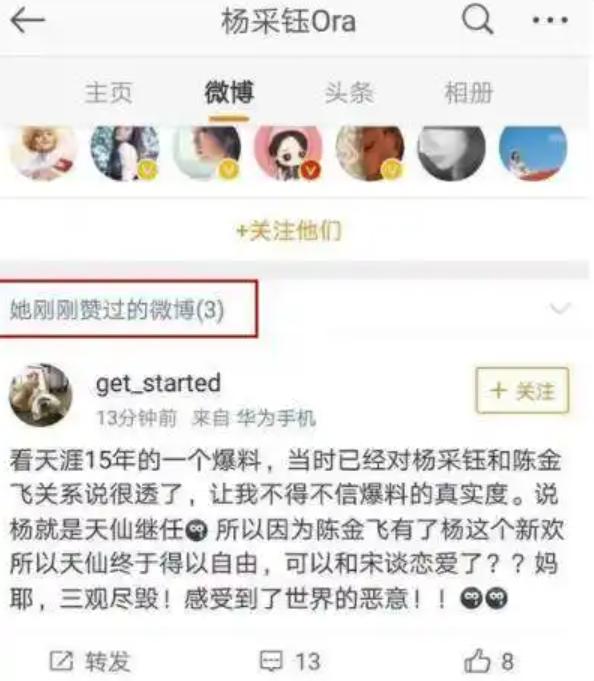The width and height of the screenshot is (594, 681).
Task: Tap the back arrow icon
Action: [x=28, y=20]
